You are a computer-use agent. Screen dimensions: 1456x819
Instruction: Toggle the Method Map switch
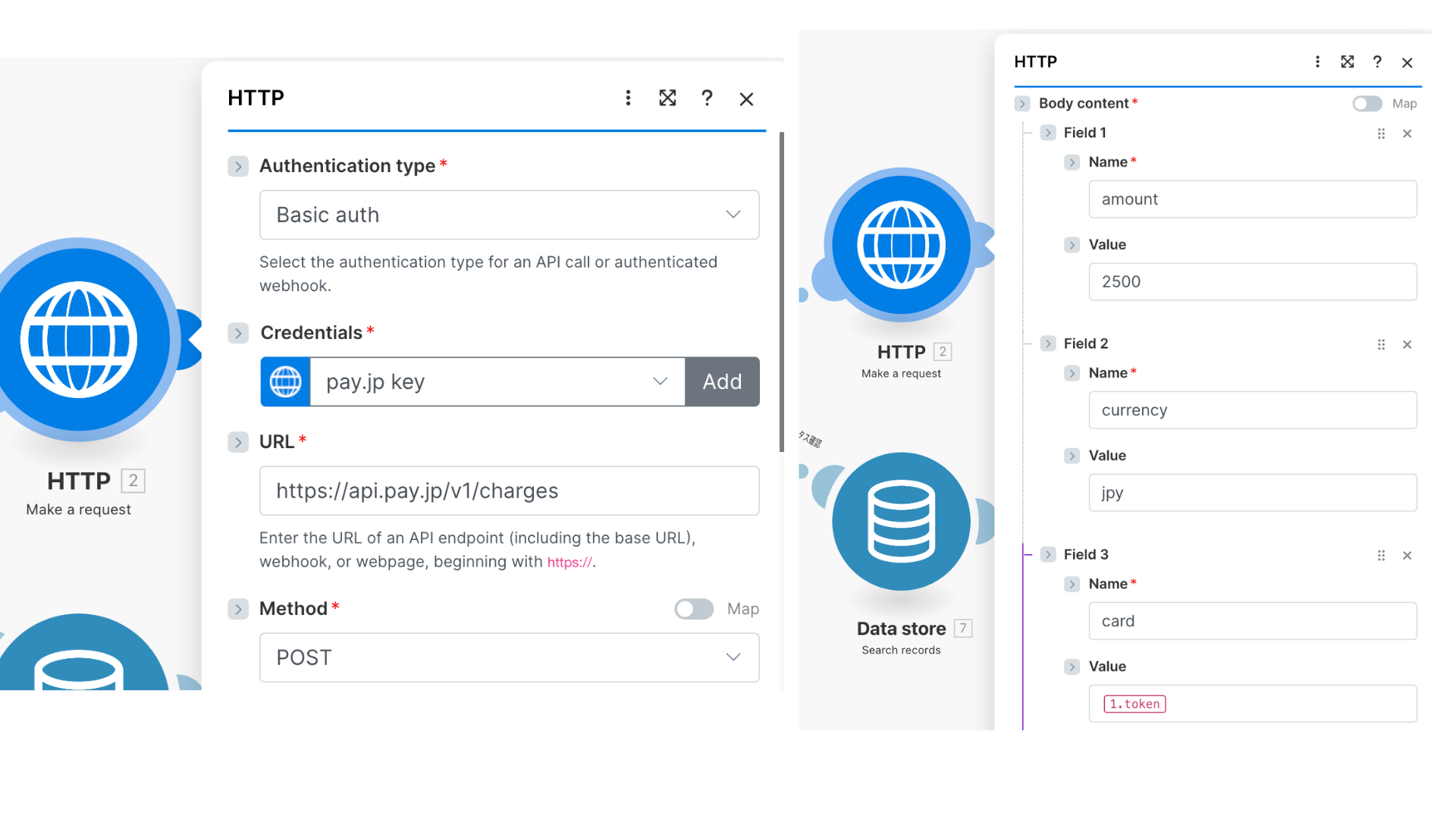pyautogui.click(x=694, y=609)
